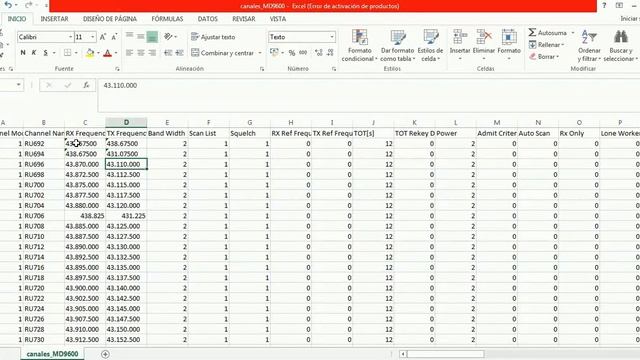Select sheet tab canales_MD9600

(x=52, y=354)
